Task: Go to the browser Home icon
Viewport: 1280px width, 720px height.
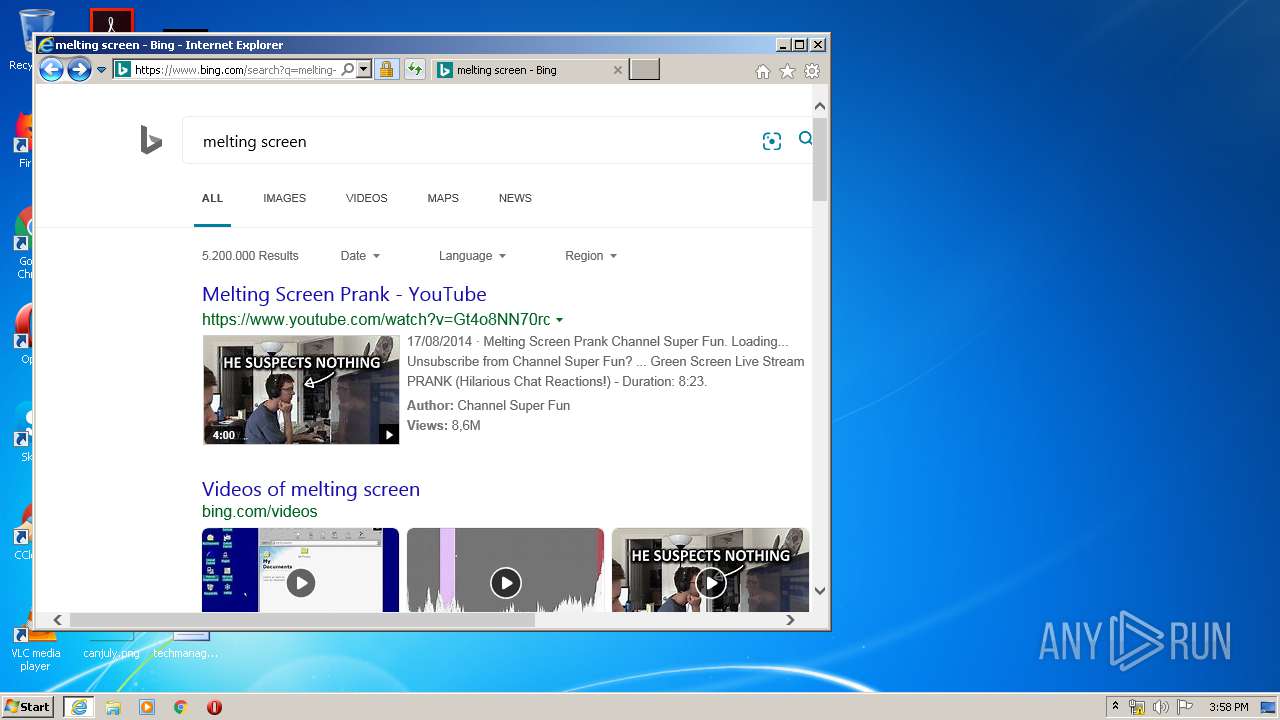Action: coord(763,71)
